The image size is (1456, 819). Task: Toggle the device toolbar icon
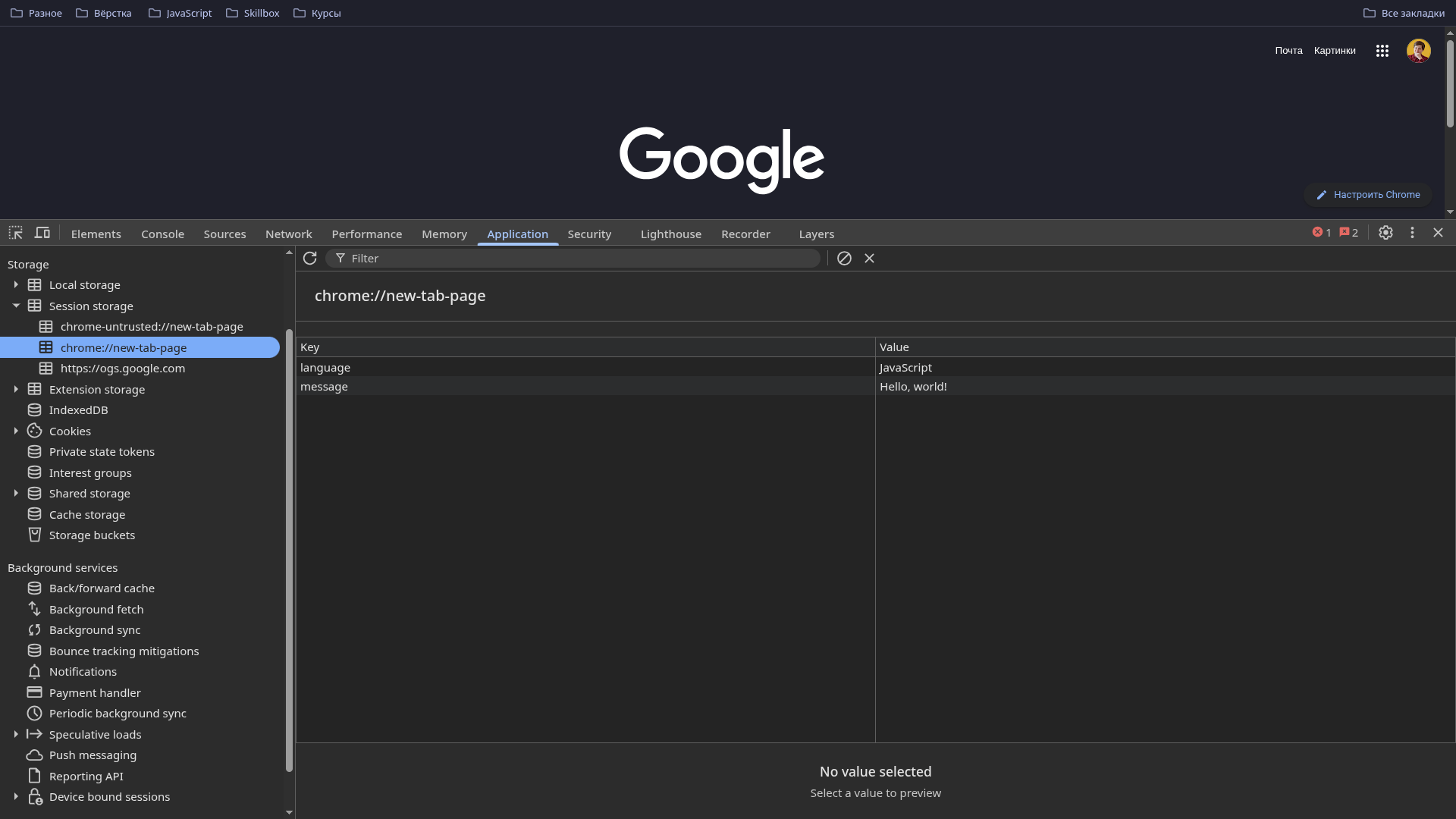pos(42,233)
